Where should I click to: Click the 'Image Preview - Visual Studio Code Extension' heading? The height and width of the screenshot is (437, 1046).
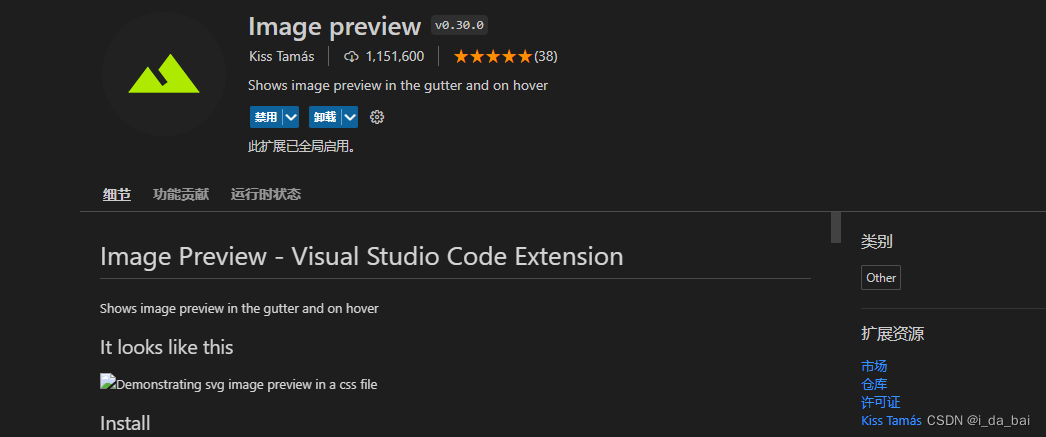[362, 257]
